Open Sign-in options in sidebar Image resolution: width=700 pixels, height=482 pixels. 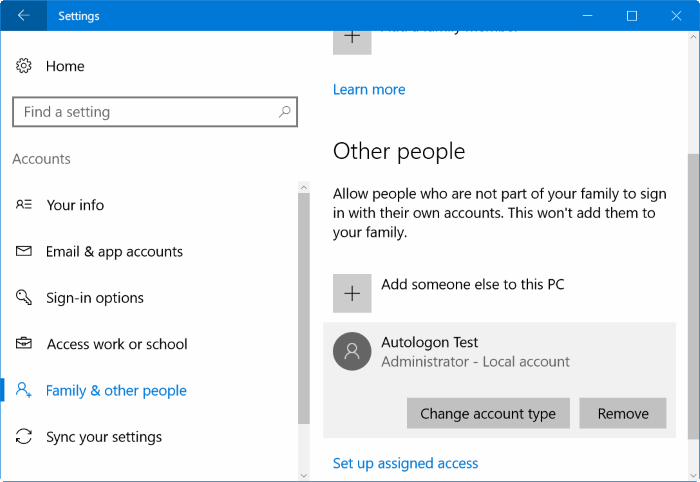pos(95,298)
